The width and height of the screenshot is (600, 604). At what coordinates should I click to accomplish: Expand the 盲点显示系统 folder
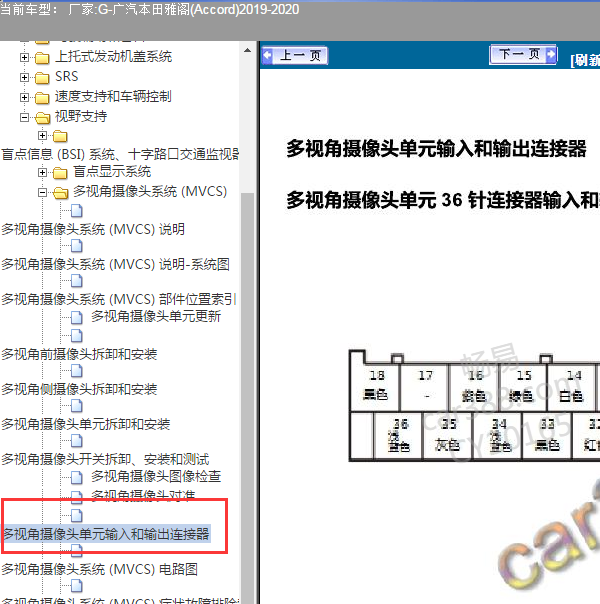point(42,173)
